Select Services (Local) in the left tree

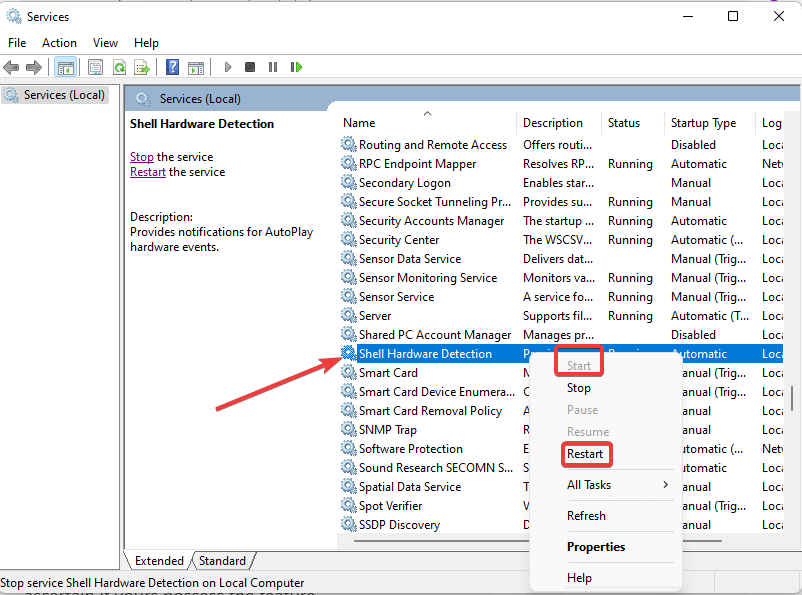tap(63, 94)
